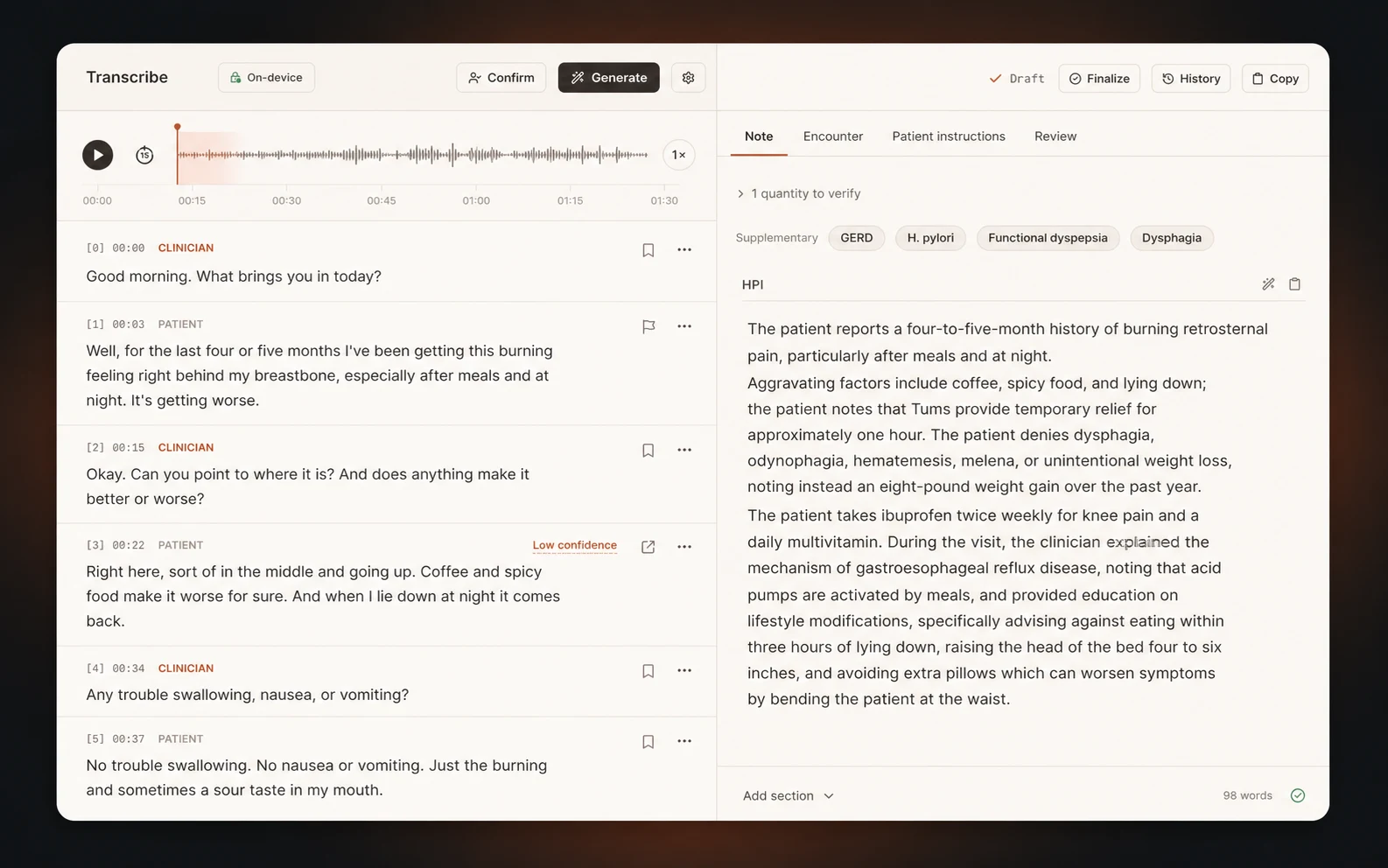This screenshot has width=1388, height=868.
Task: Change playback speed from 1×
Action: tap(679, 155)
